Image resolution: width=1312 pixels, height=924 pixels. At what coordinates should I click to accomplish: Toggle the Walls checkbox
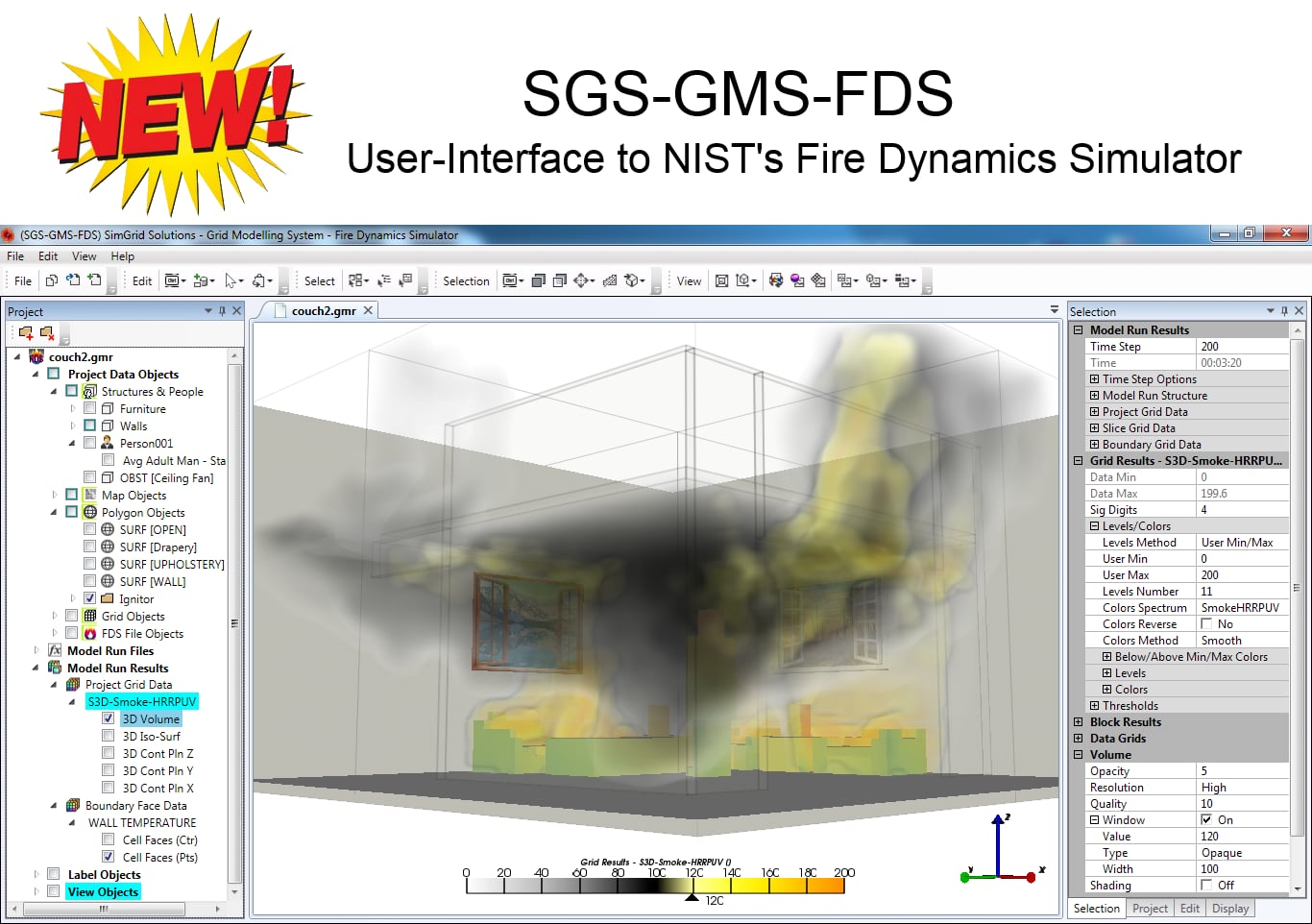(89, 426)
